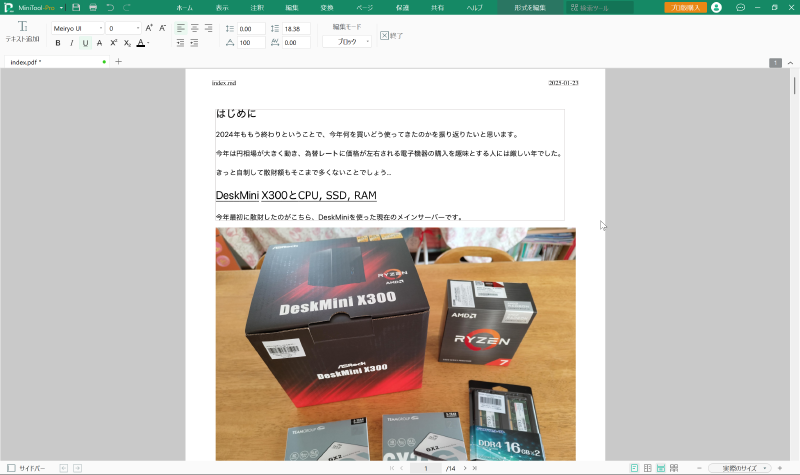This screenshot has height=475, width=800.
Task: Click the Add Text (テキスト追加) tool
Action: coord(22,31)
